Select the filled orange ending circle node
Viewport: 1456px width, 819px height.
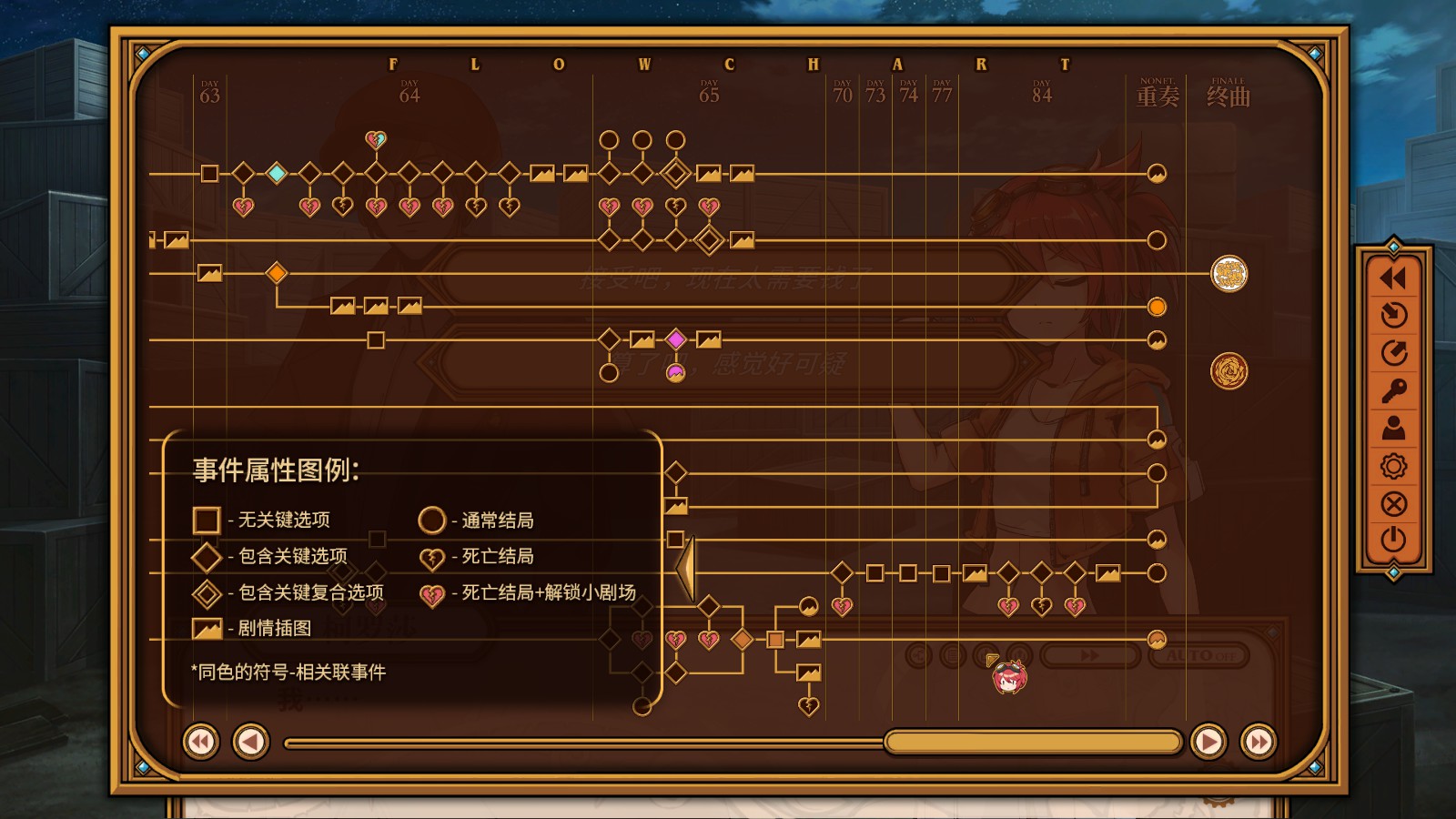coord(1157,307)
